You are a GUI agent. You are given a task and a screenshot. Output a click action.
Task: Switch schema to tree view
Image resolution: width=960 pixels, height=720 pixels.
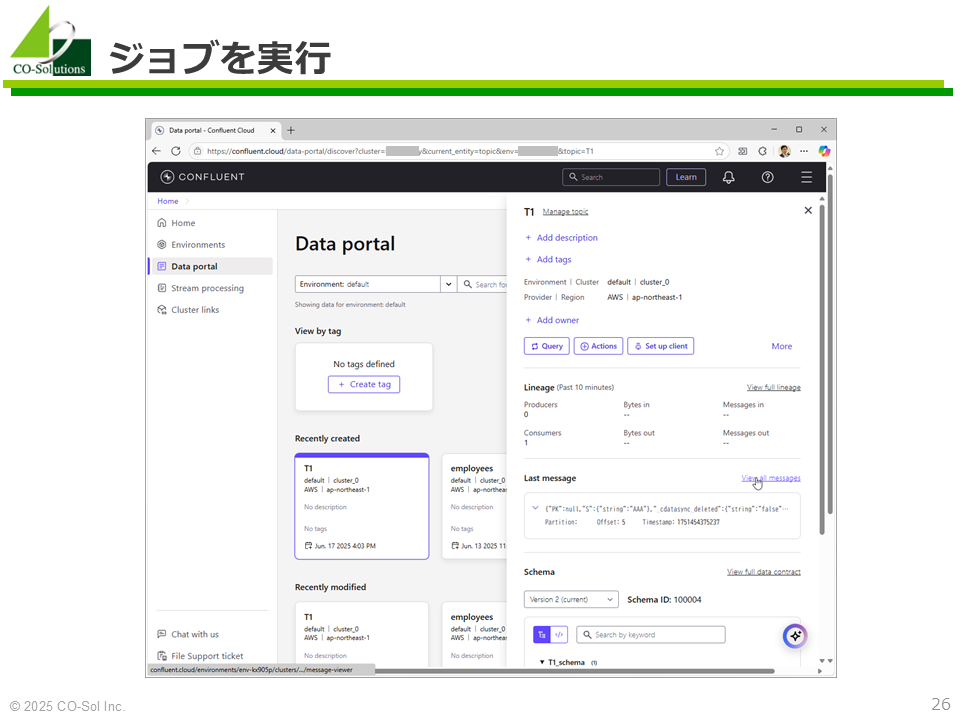tap(542, 635)
